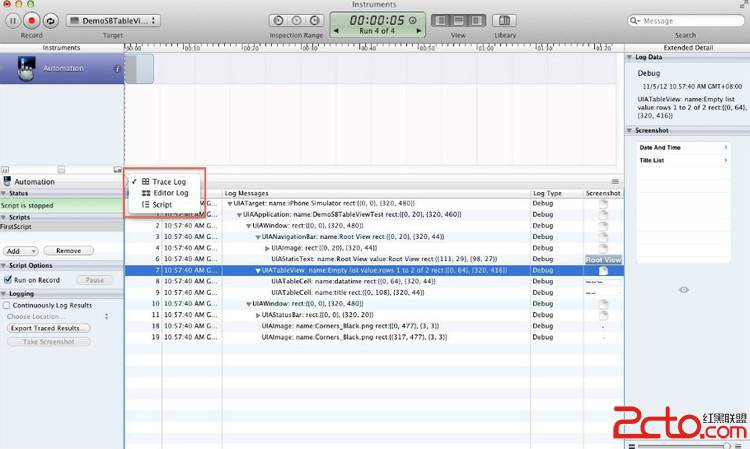Pause the trace with the pause icon
Screen dimensions: 750x449
[x=11, y=20]
